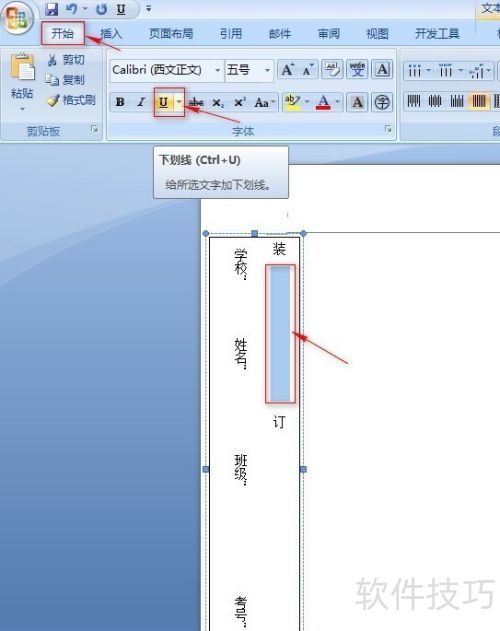Open the phonetic guide (wén) tool

[357, 70]
